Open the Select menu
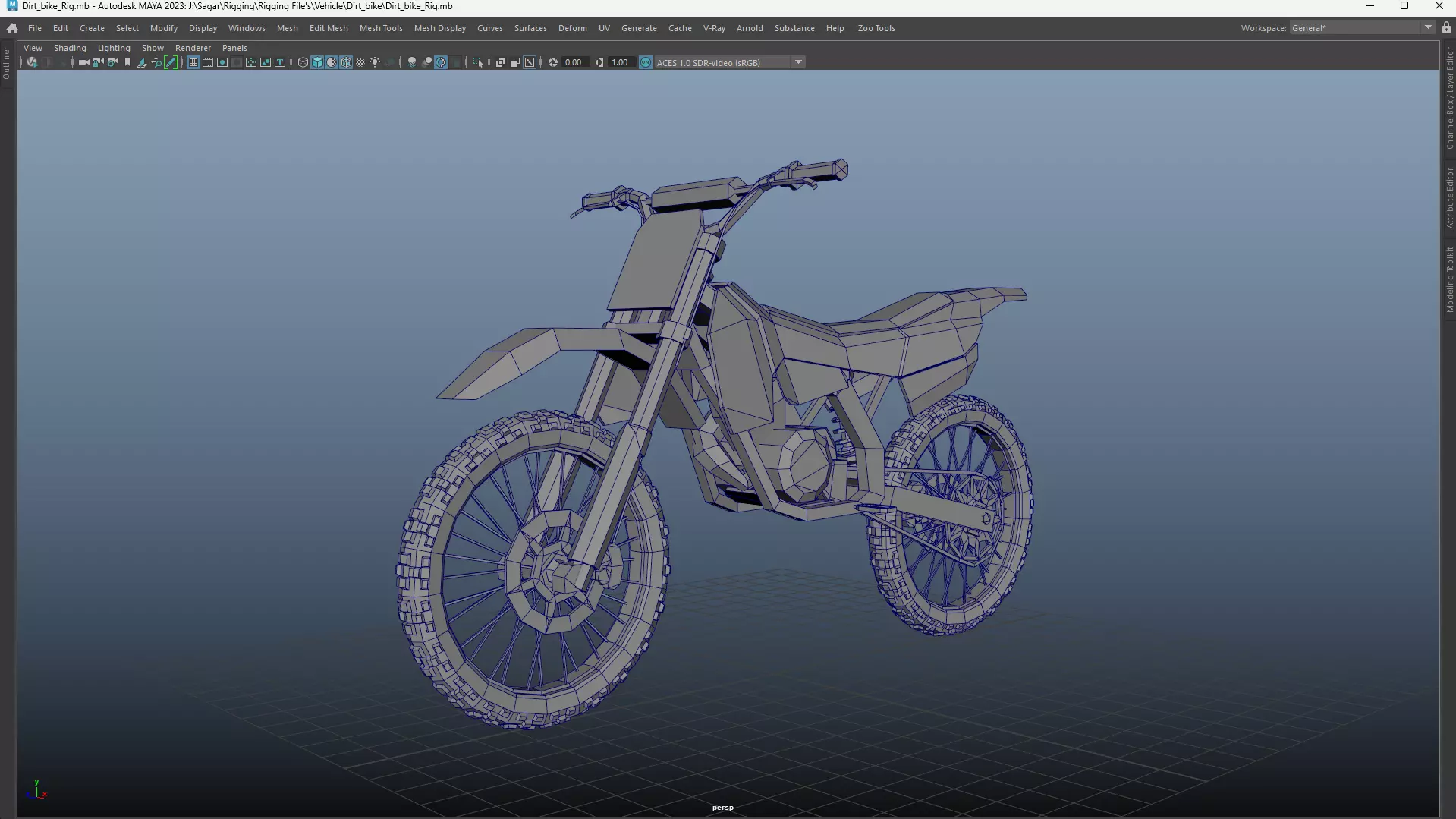 point(127,28)
